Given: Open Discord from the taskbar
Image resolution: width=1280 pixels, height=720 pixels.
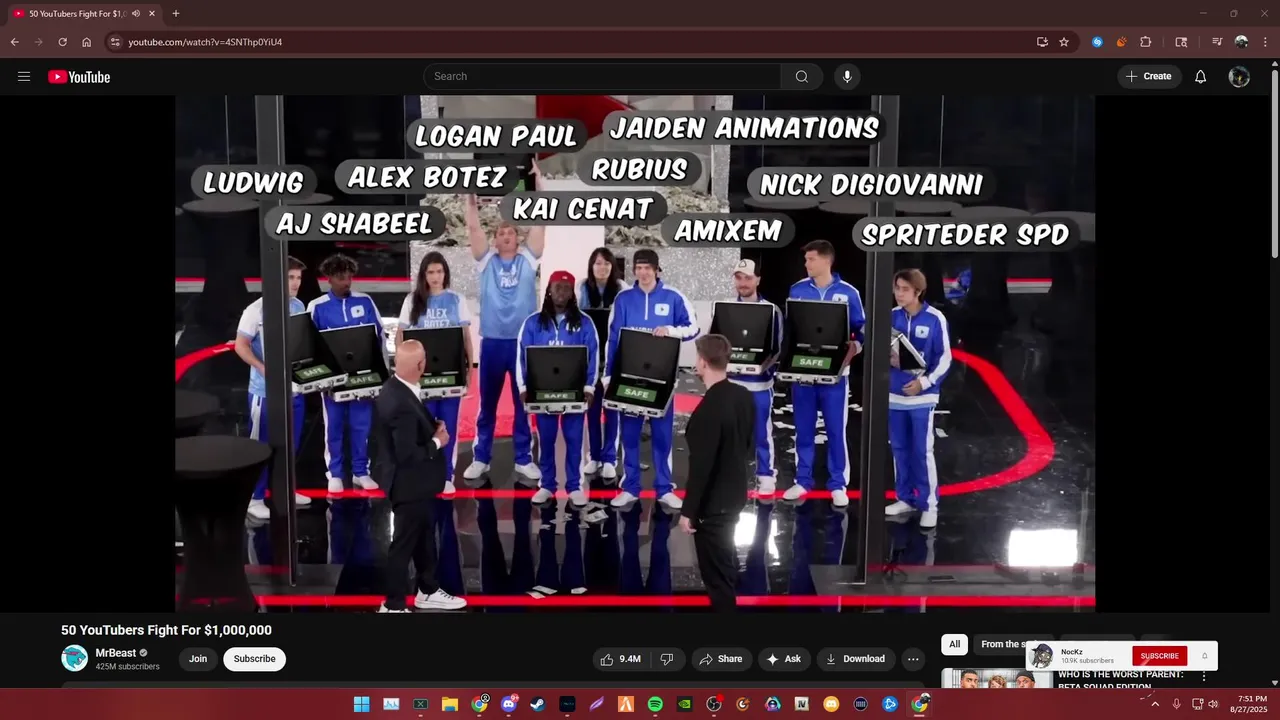Looking at the screenshot, I should click(x=509, y=704).
